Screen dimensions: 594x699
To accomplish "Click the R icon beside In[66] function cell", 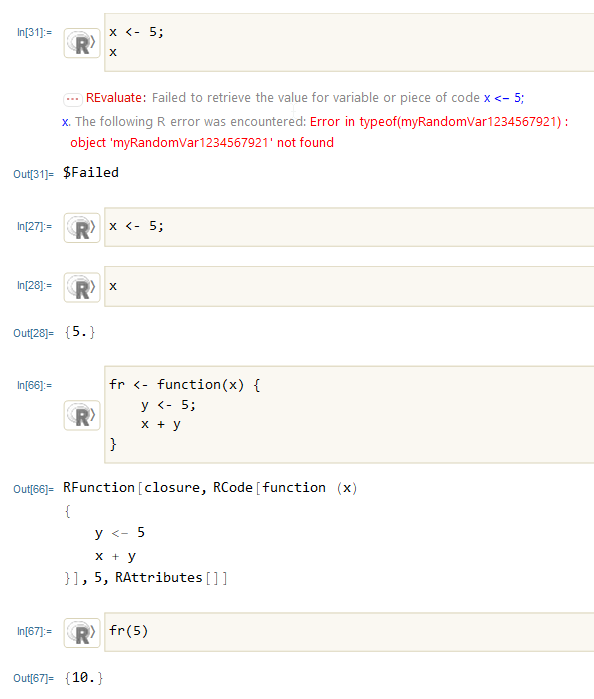I will click(82, 415).
